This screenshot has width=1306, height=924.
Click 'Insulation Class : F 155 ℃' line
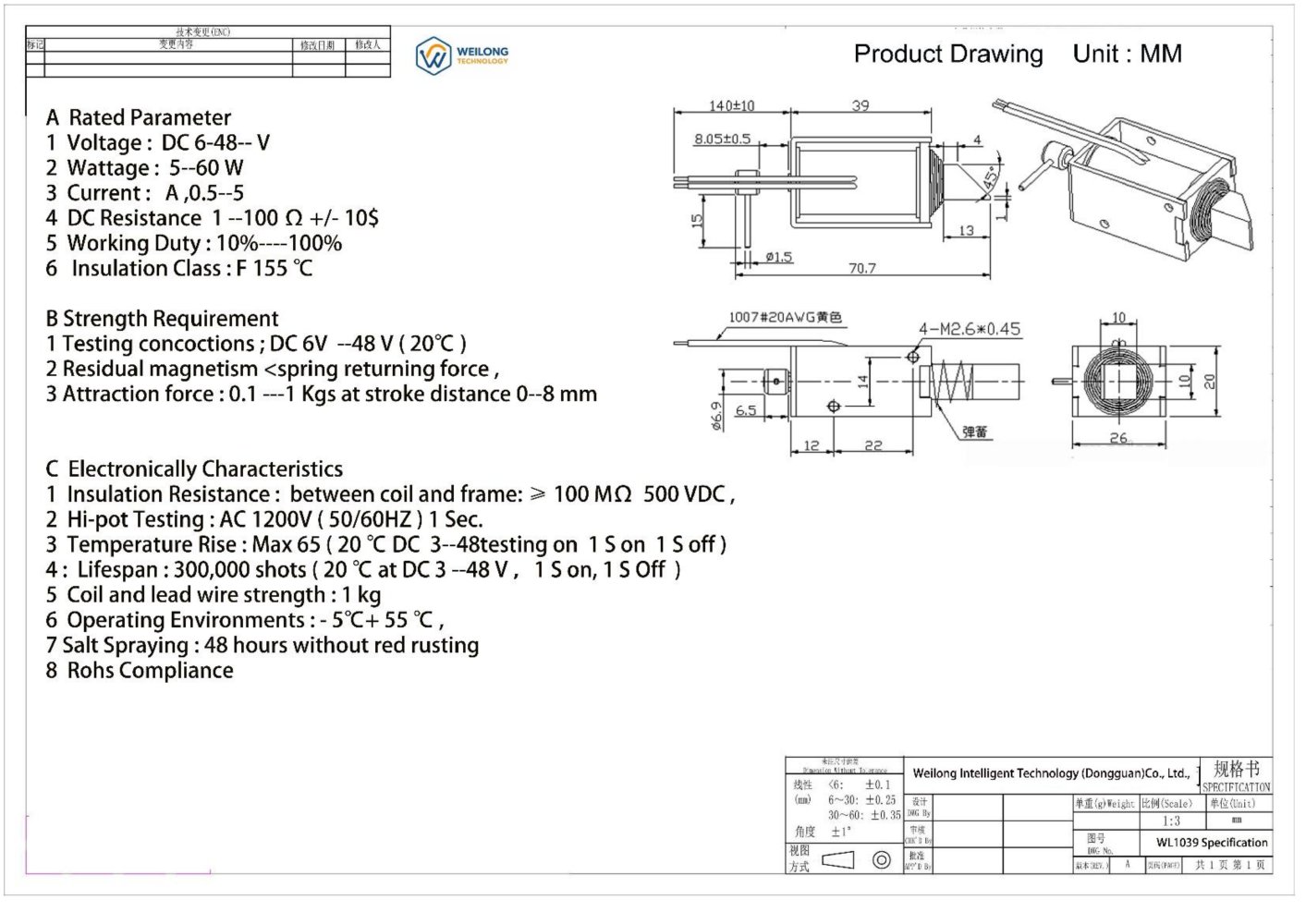[x=179, y=268]
